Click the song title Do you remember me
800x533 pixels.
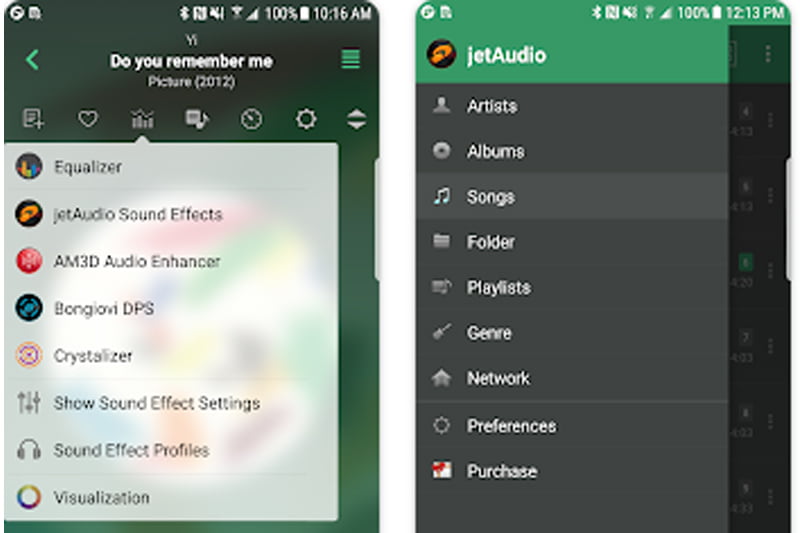[191, 61]
